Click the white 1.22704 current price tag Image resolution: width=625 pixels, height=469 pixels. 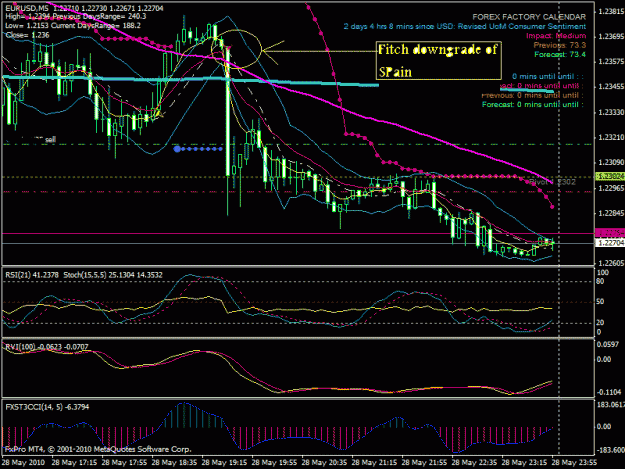point(609,243)
